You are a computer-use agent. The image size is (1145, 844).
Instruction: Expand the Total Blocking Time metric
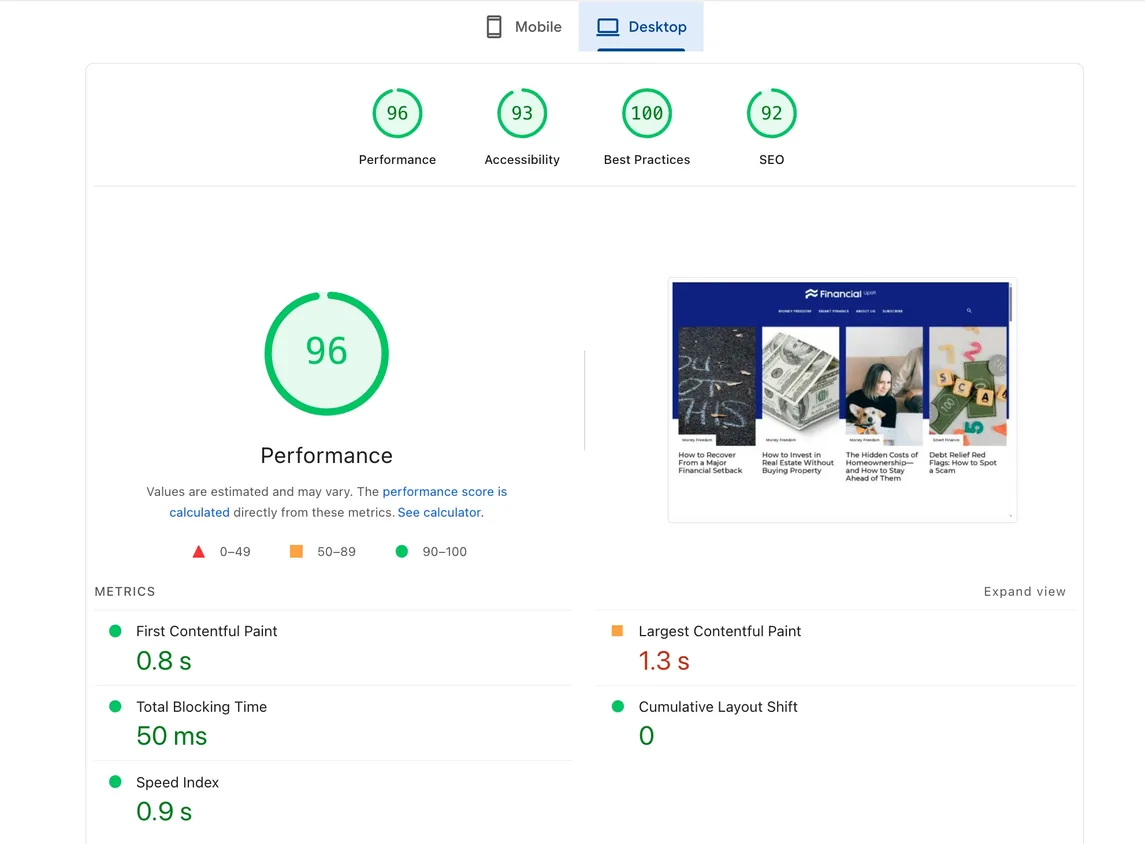[333, 723]
